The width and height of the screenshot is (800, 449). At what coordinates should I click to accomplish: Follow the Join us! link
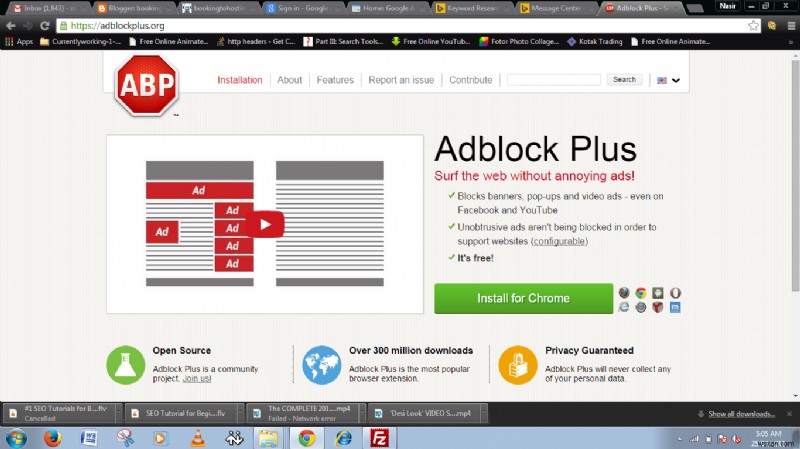coord(197,379)
